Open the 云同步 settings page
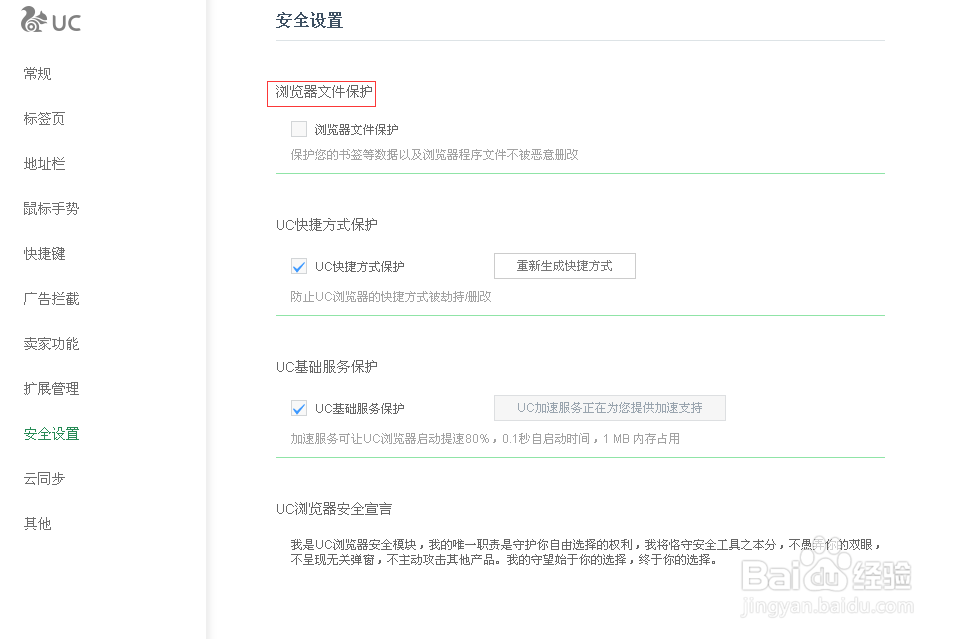 pos(44,478)
